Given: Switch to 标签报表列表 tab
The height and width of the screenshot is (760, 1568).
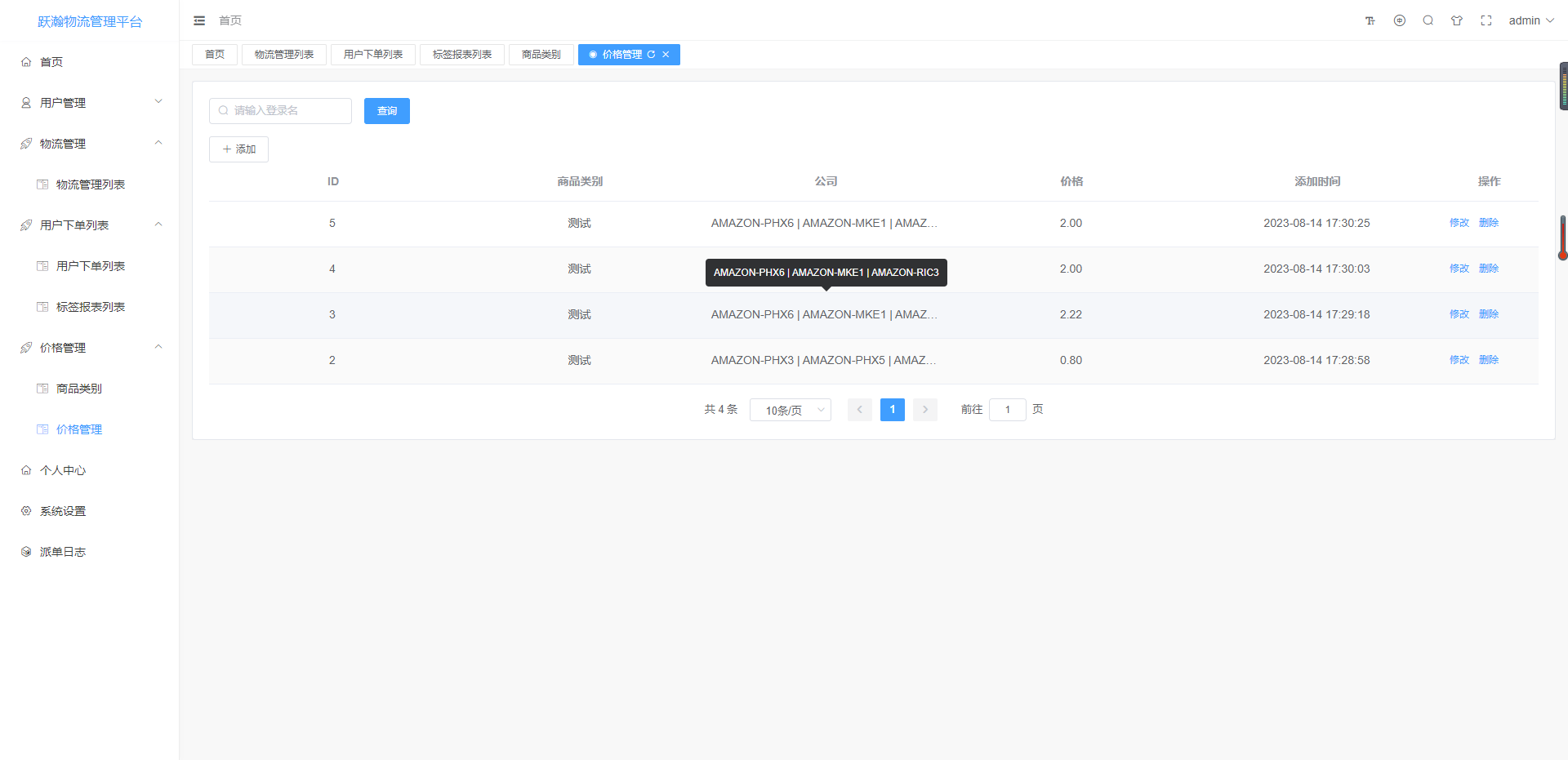Looking at the screenshot, I should click(462, 55).
